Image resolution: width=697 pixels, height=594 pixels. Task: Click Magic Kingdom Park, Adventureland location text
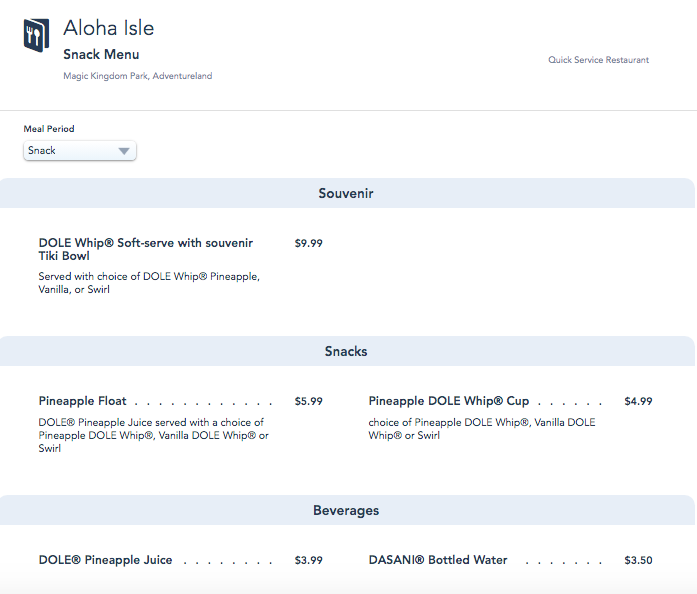(137, 76)
